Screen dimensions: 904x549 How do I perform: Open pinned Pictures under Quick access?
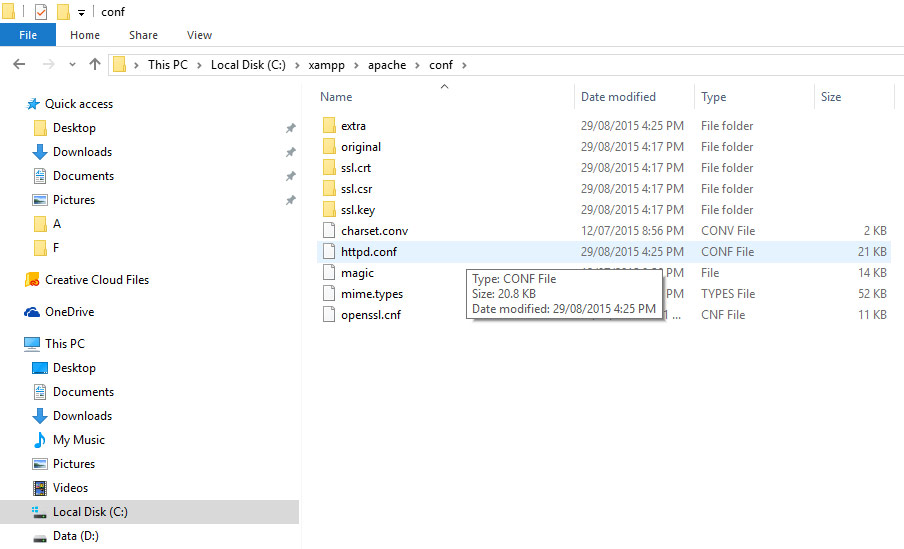(x=74, y=200)
